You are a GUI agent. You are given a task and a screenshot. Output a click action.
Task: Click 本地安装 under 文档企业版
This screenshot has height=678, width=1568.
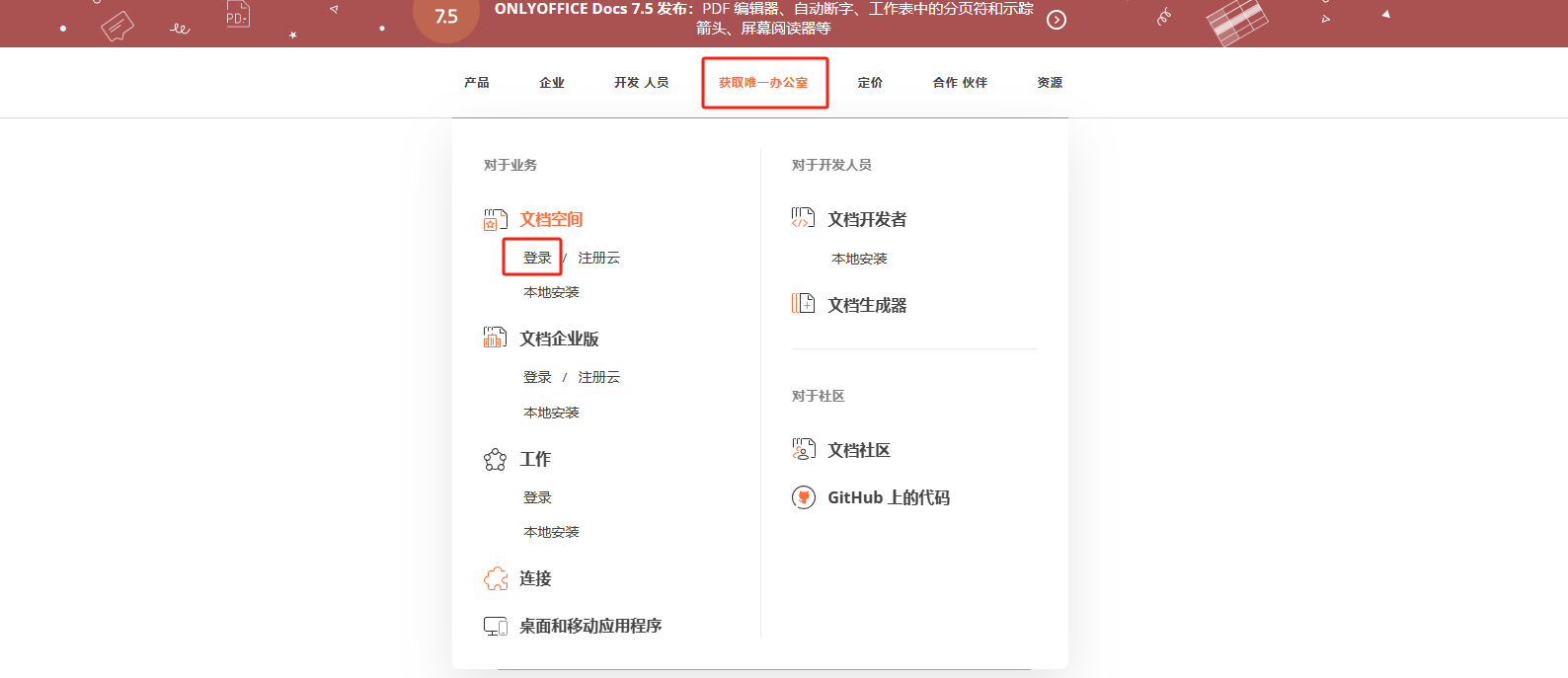coord(551,413)
